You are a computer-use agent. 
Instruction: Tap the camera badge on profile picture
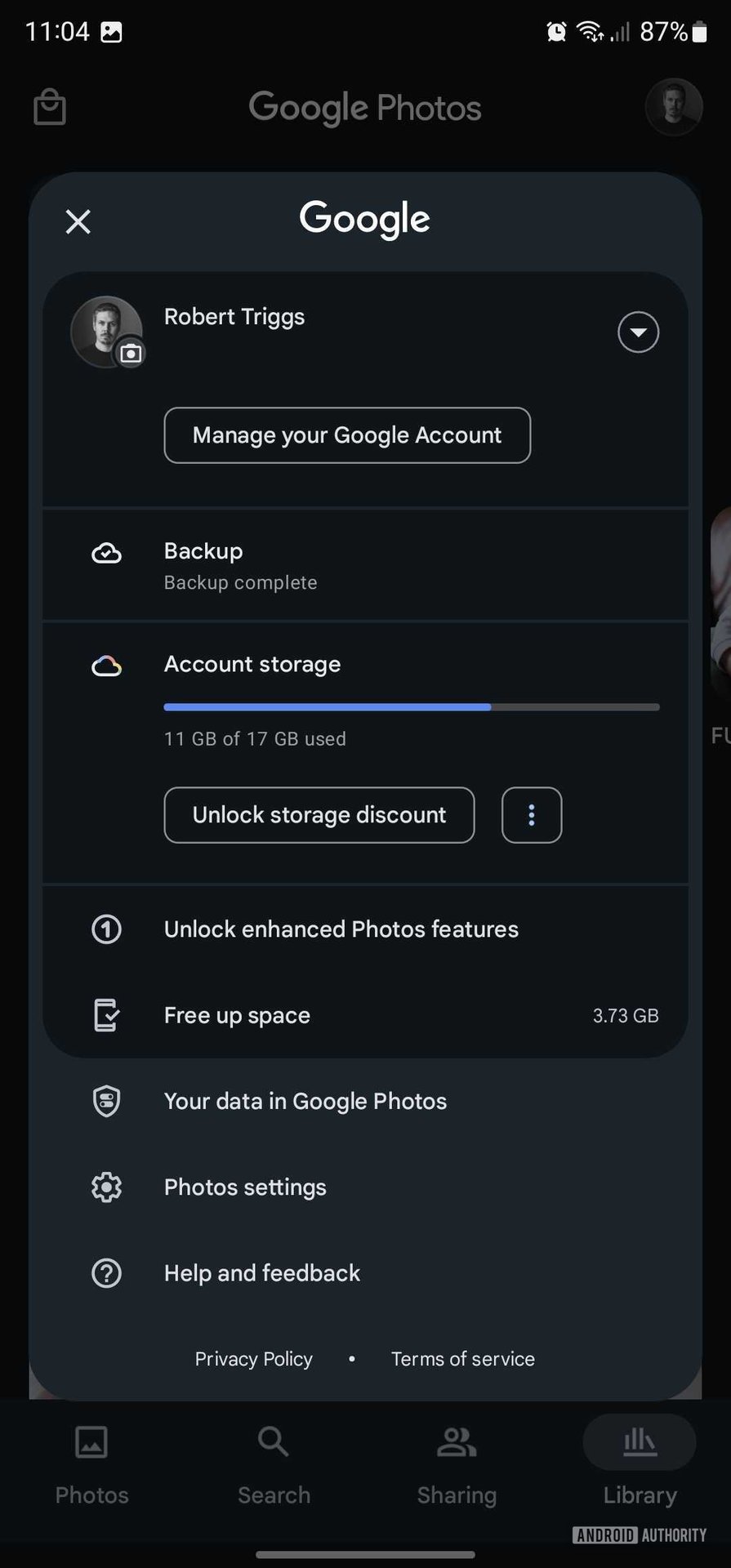(131, 354)
